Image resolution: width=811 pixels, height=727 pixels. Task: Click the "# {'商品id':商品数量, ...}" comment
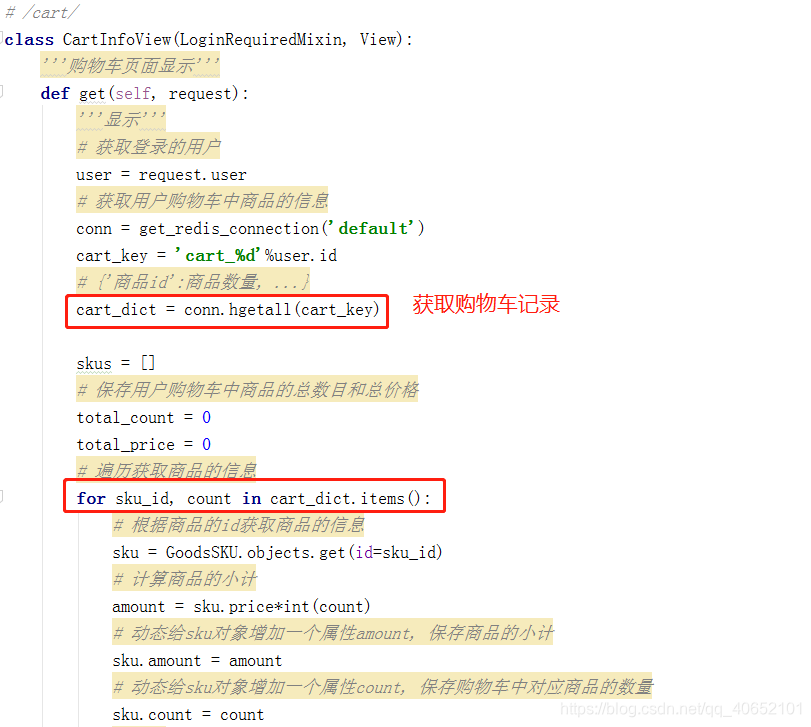point(193,282)
